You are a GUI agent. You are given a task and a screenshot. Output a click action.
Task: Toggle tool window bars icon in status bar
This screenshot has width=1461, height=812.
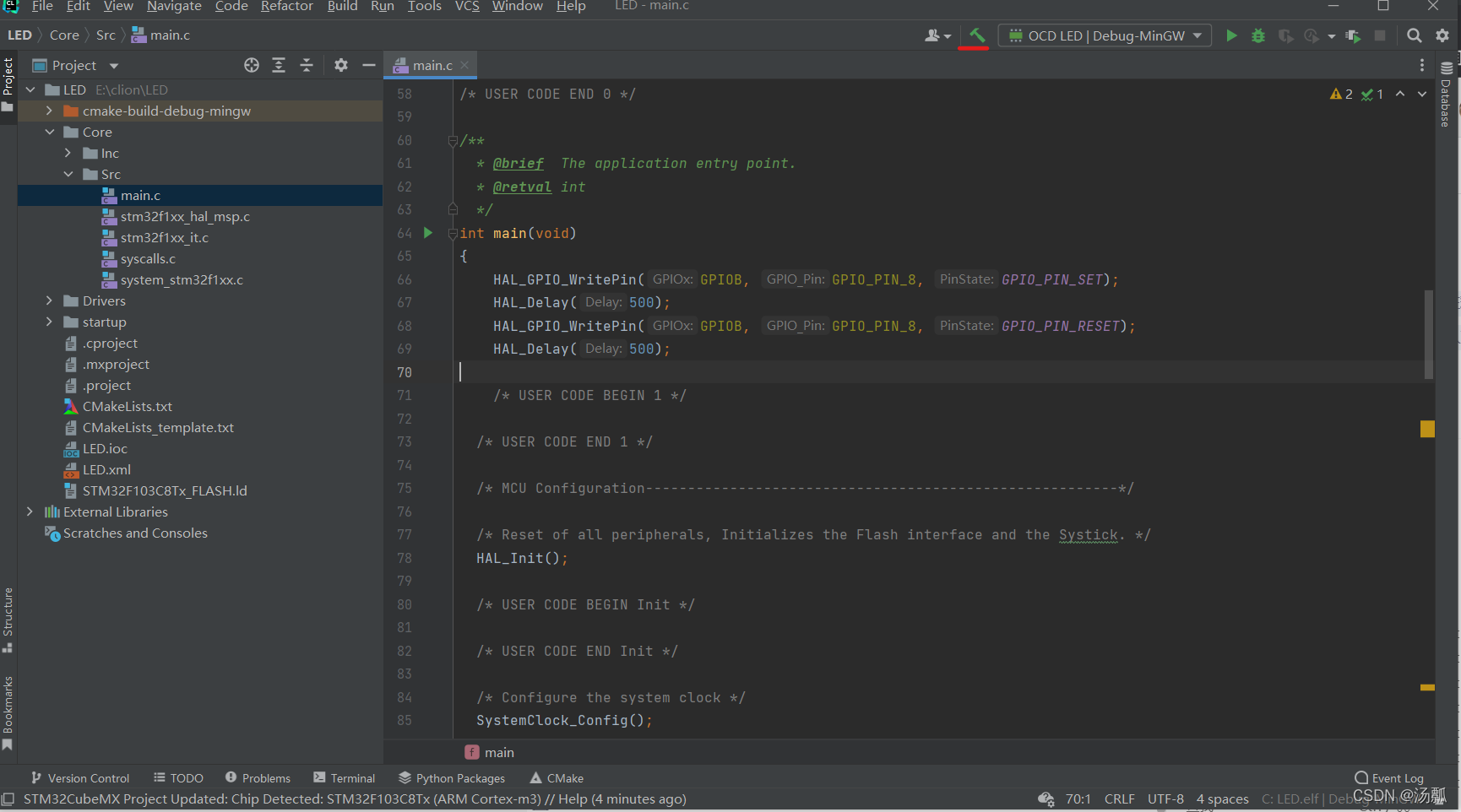point(8,798)
